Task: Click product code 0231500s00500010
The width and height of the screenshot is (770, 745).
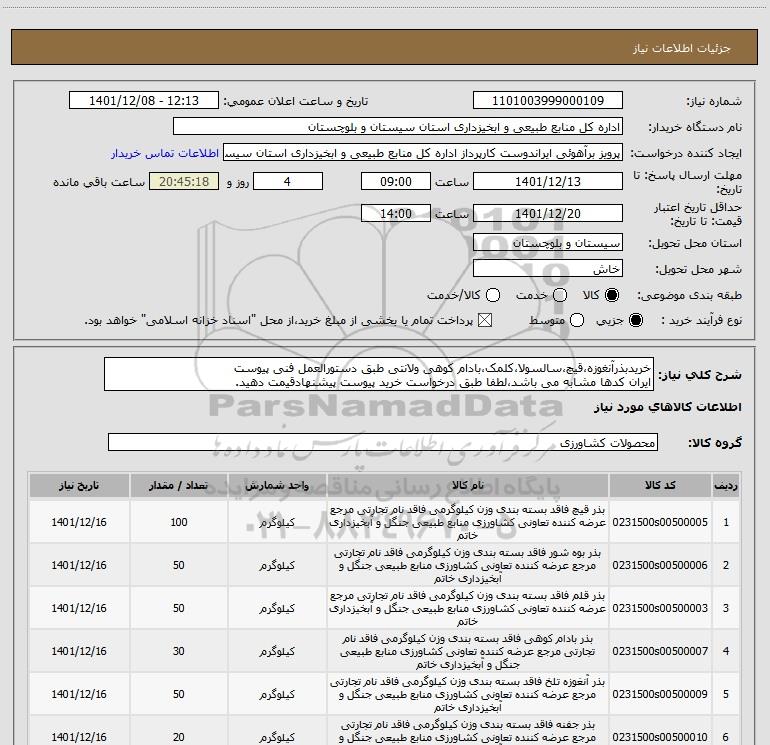Action: [660, 737]
